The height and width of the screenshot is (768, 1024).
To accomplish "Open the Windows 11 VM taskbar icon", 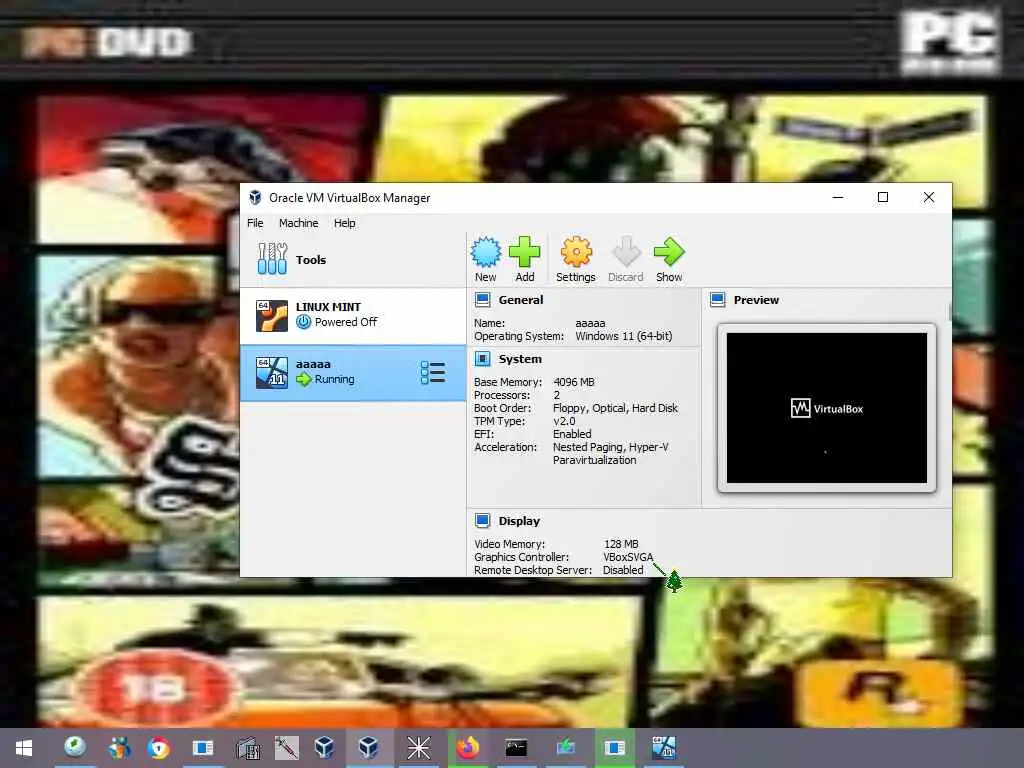I will click(664, 748).
